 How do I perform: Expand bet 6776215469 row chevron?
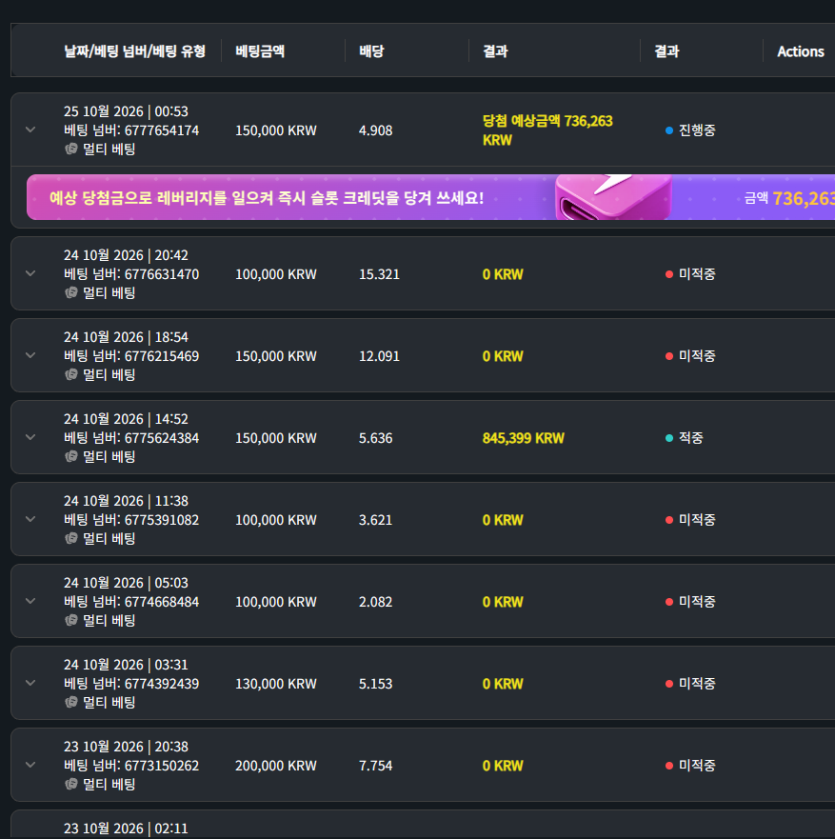point(30,355)
